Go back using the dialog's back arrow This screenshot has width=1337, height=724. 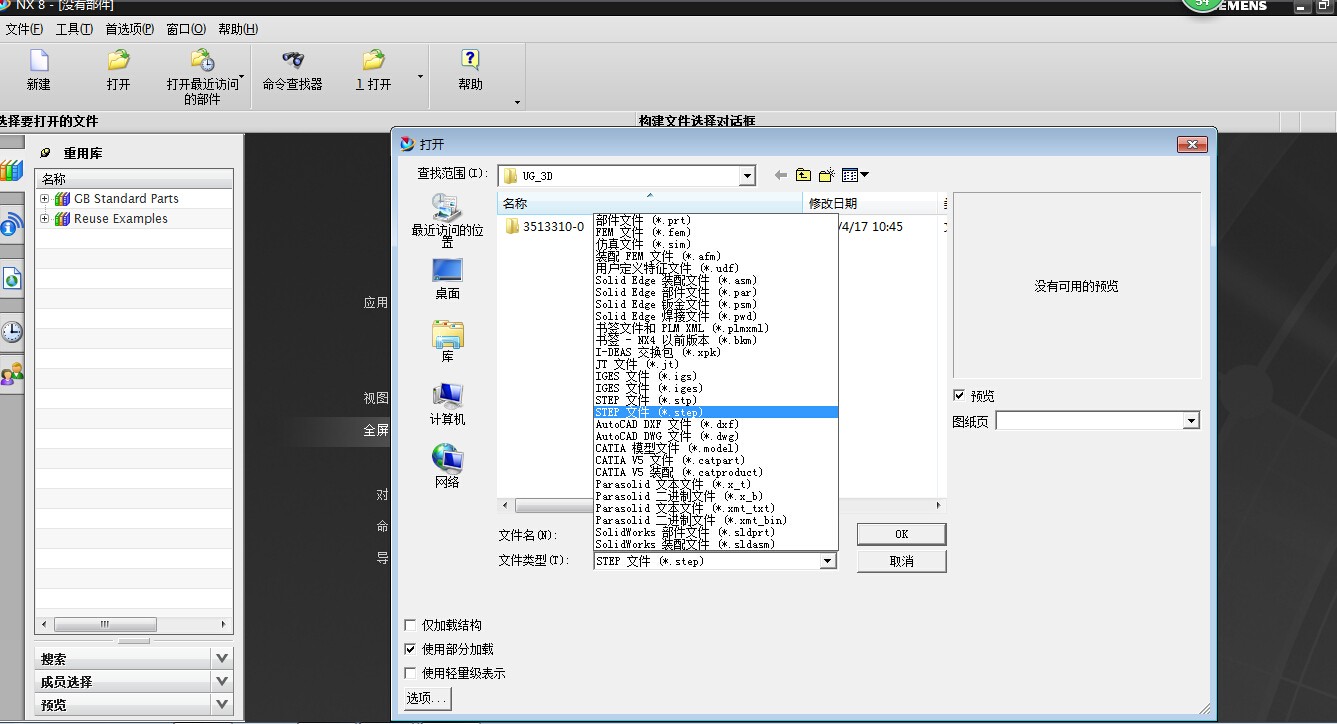point(780,175)
